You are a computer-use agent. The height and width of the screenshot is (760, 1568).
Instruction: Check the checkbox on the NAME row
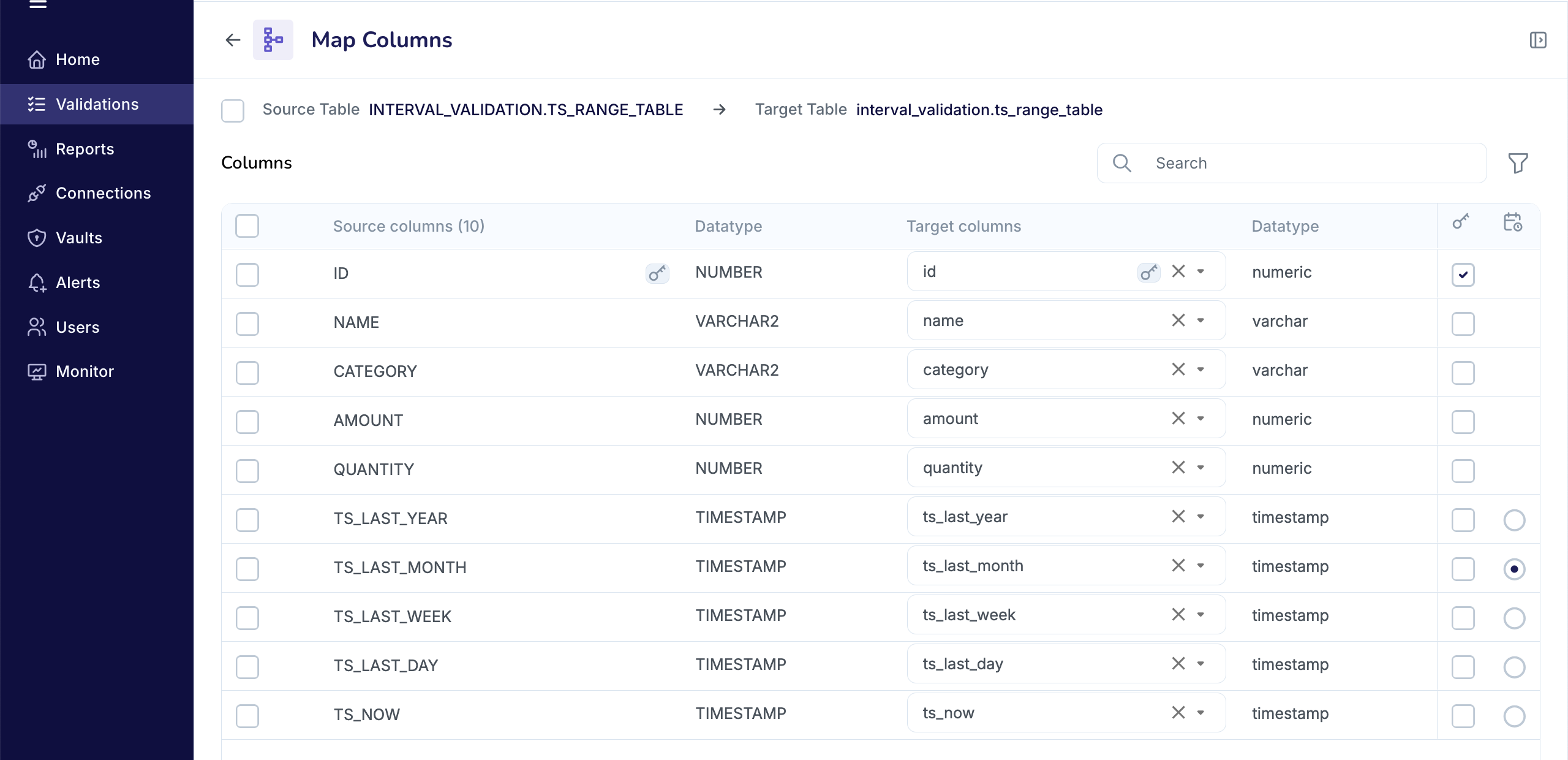pos(247,324)
